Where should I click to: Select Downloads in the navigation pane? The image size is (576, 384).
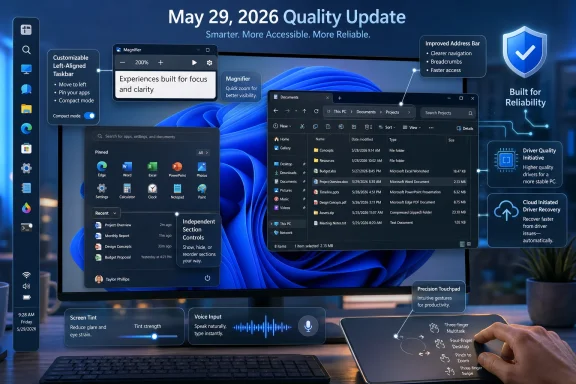click(286, 173)
